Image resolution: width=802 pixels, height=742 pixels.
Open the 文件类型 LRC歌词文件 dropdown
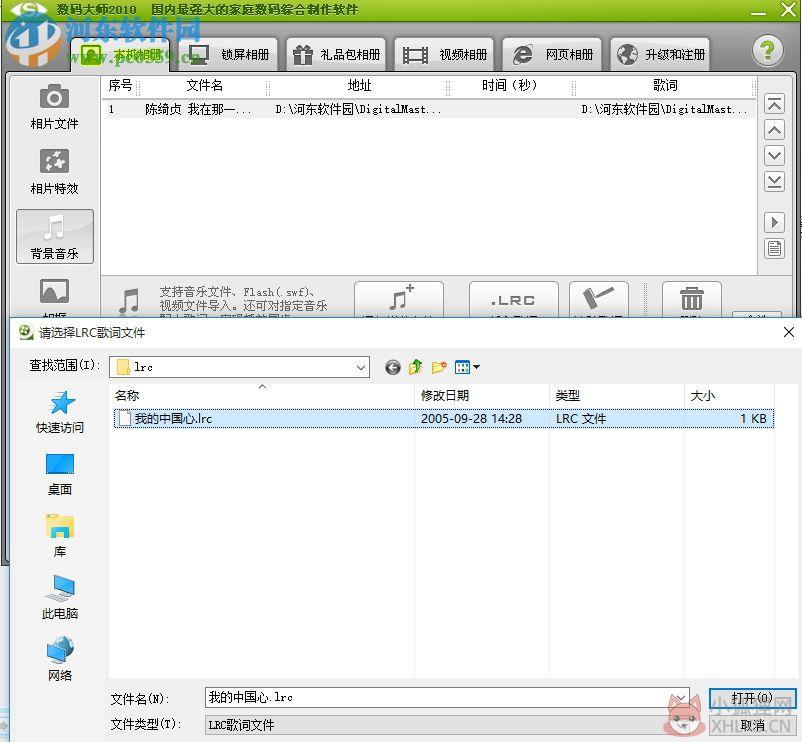[447, 725]
